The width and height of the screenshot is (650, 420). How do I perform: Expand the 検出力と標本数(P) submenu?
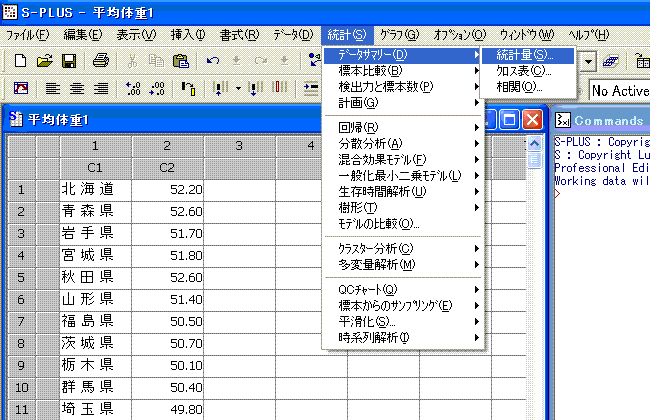(x=403, y=86)
